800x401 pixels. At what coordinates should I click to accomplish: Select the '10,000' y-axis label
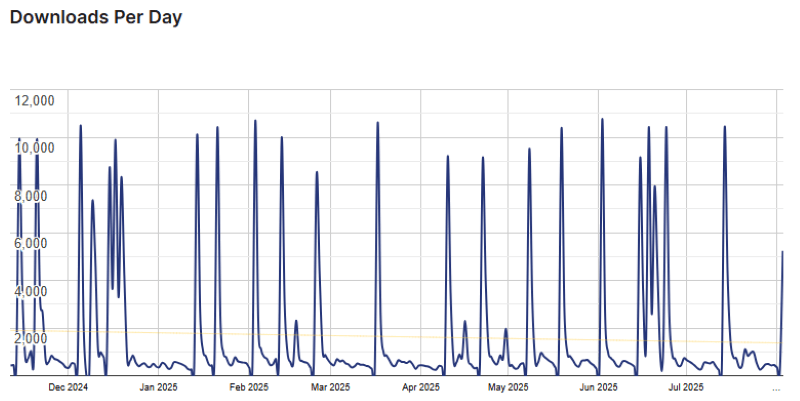34,148
